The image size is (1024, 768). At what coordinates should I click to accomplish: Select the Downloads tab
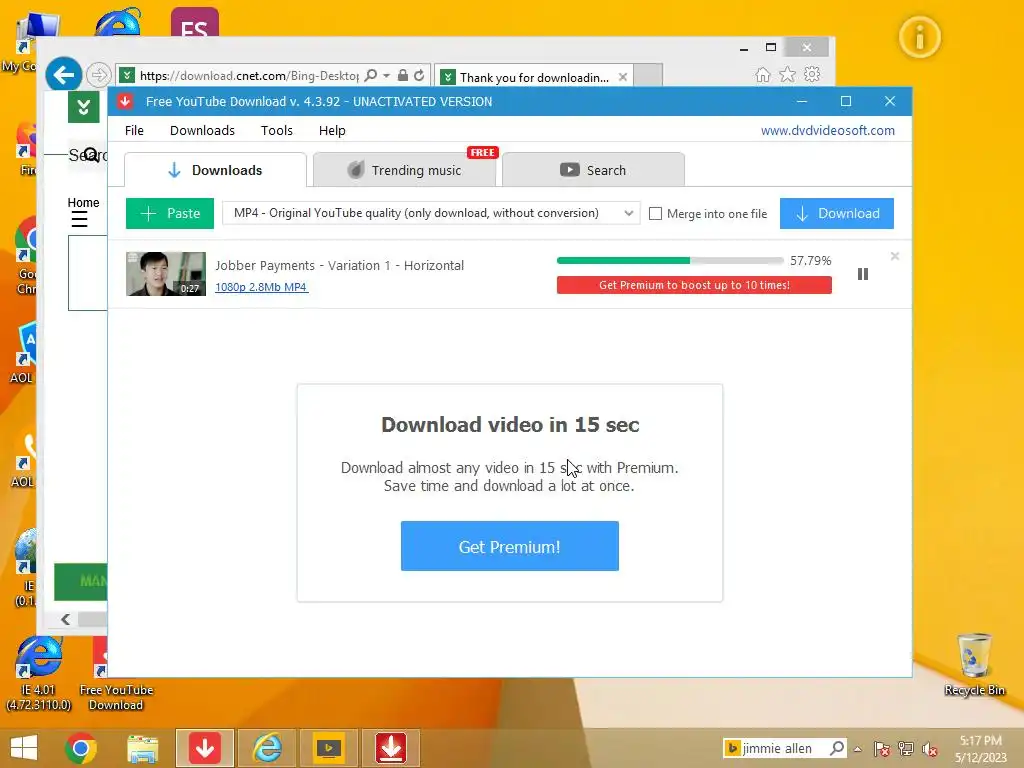(215, 170)
